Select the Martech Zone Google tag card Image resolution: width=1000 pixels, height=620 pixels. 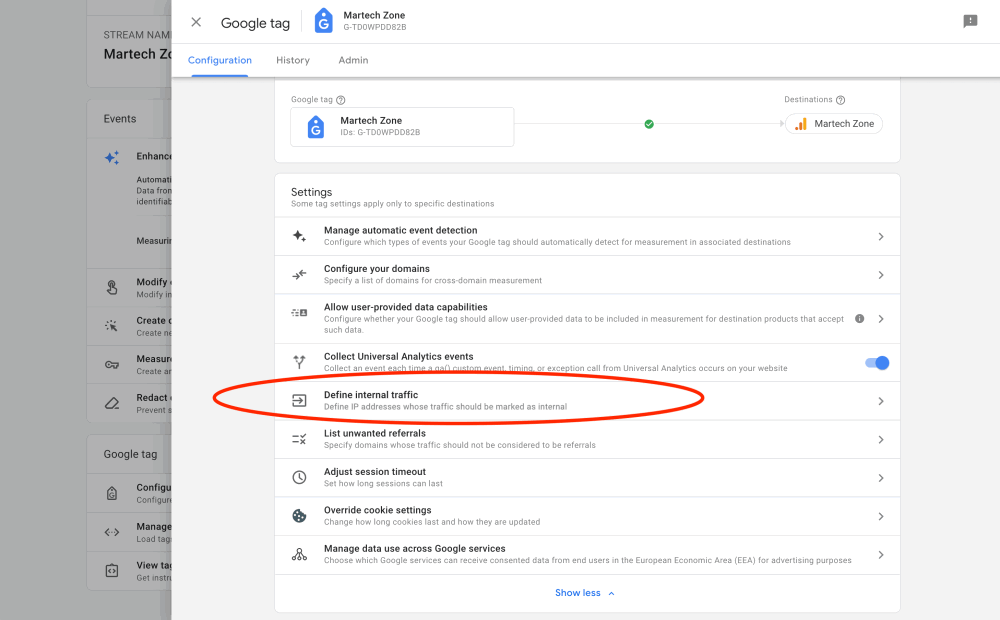point(402,126)
